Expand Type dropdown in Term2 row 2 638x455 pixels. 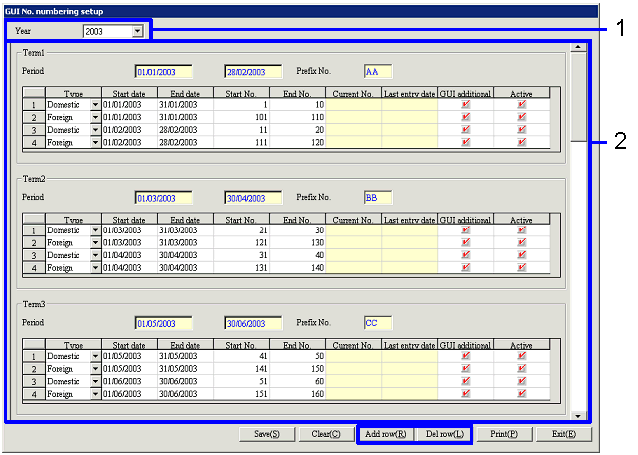pos(95,243)
